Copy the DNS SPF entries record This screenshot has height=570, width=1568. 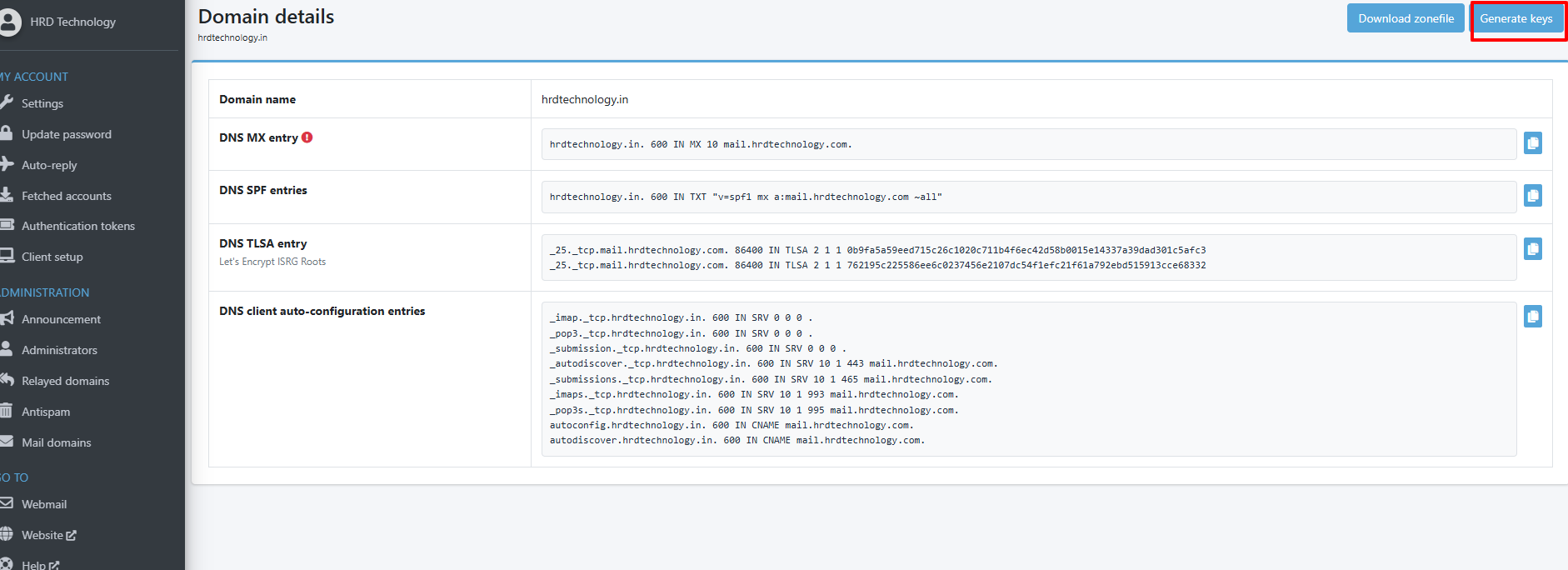[1532, 196]
